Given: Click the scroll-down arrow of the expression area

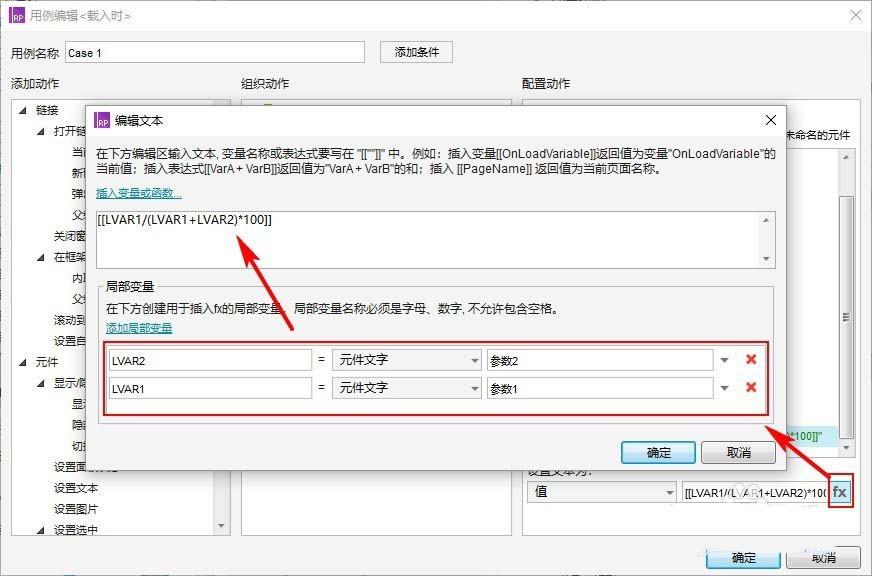Looking at the screenshot, I should pos(768,258).
